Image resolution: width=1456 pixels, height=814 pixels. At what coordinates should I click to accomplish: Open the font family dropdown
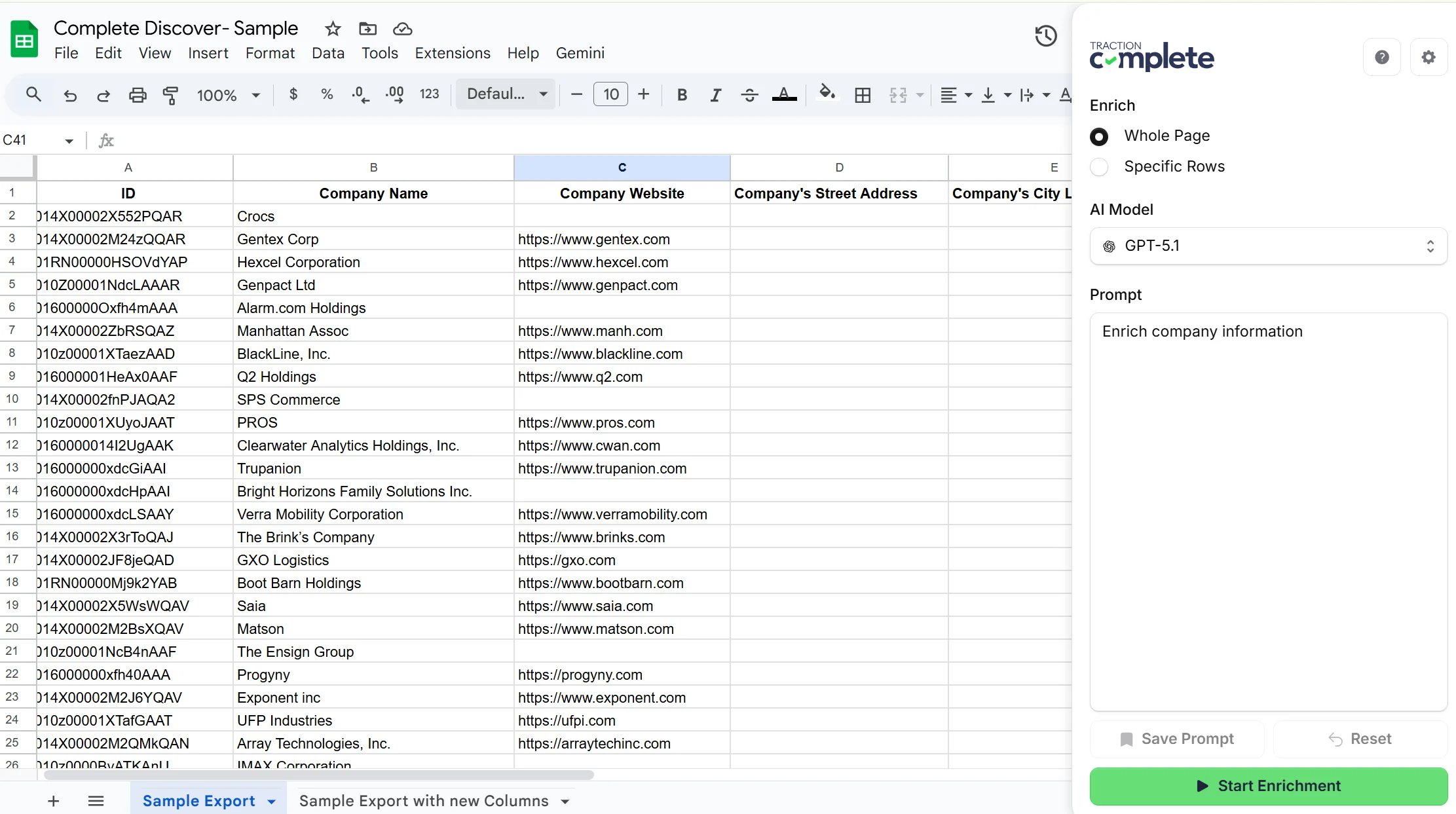point(506,94)
